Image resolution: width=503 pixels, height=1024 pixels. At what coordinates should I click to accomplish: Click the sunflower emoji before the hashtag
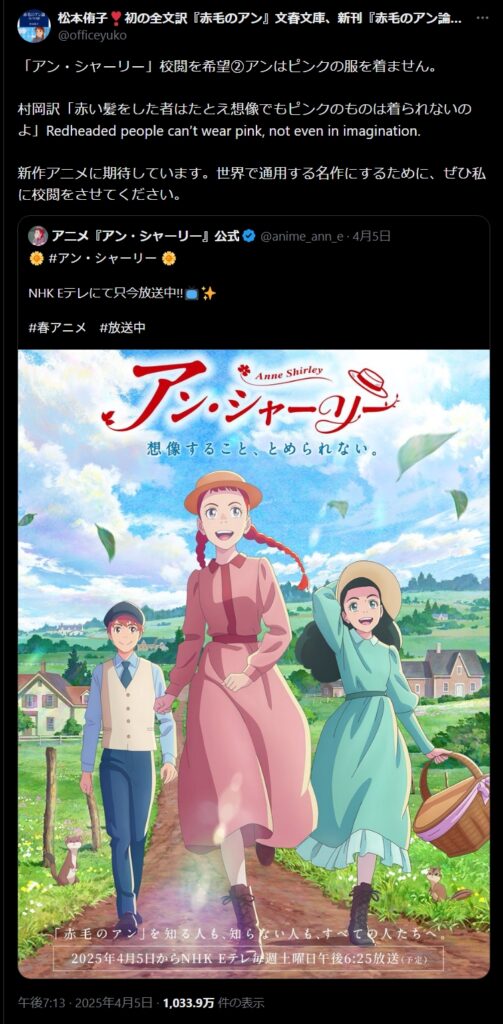37,259
